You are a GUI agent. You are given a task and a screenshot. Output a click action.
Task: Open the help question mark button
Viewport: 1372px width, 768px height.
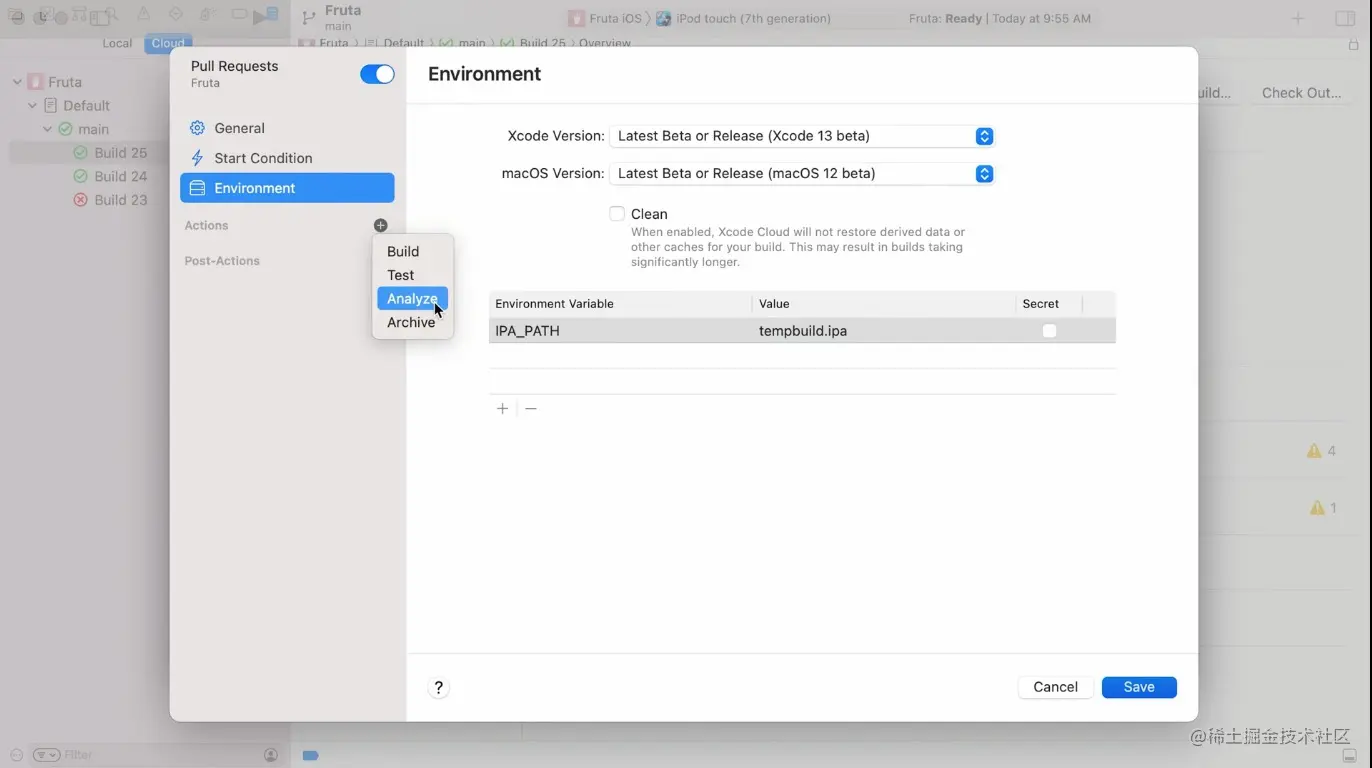point(438,687)
